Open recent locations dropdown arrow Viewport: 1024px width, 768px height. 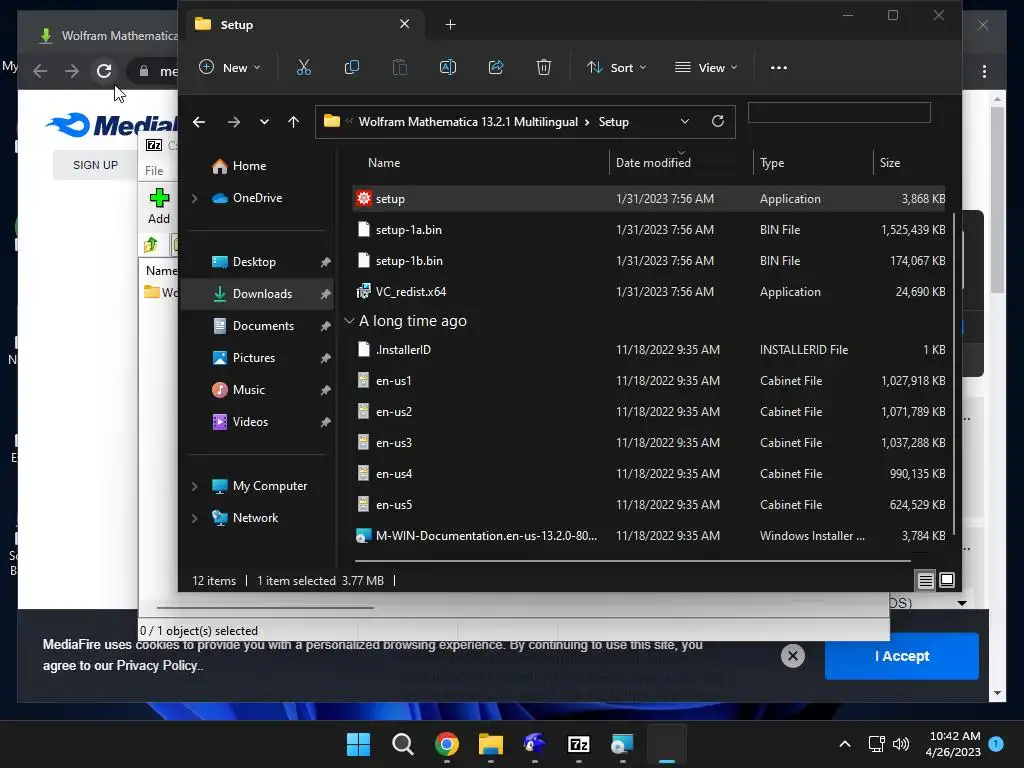tap(264, 122)
